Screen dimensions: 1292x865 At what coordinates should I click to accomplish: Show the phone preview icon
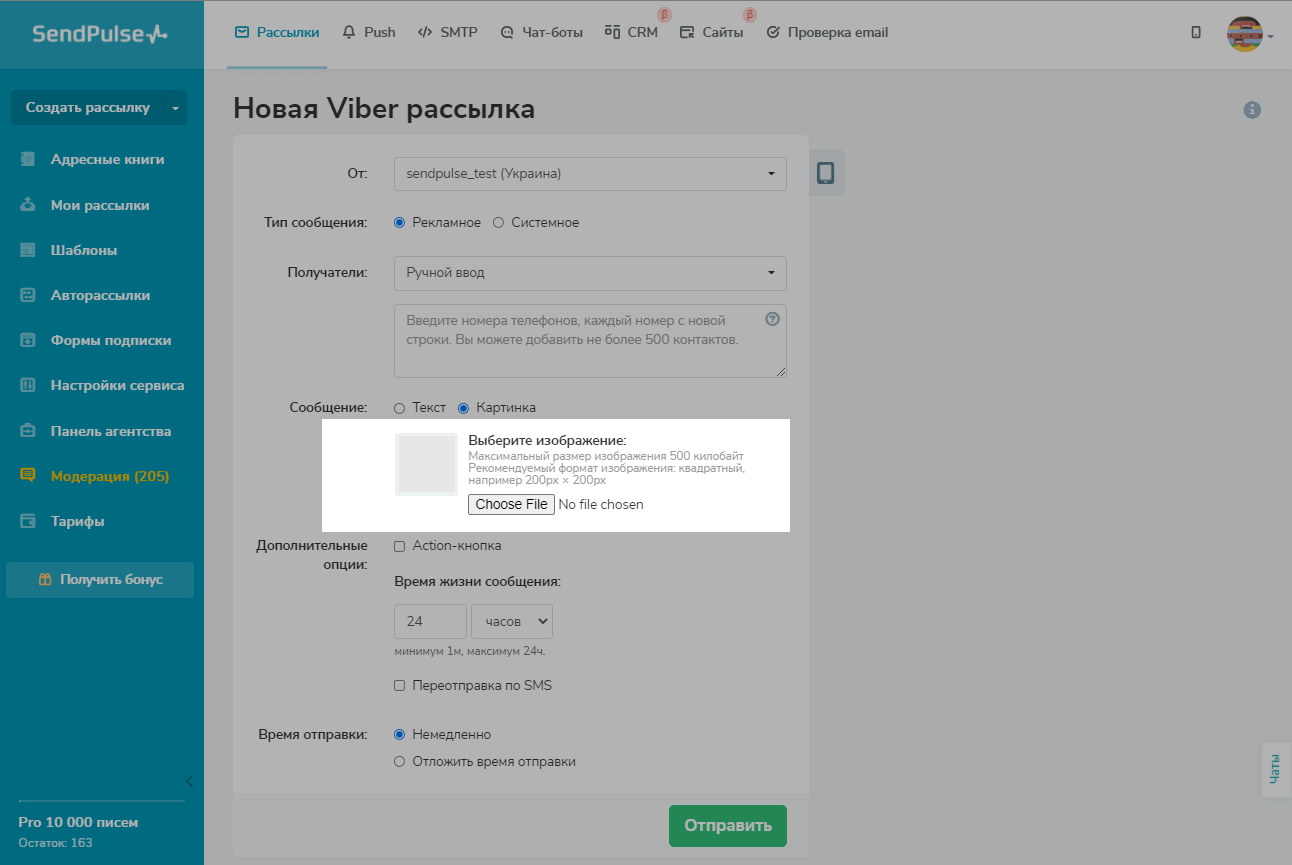[x=825, y=173]
